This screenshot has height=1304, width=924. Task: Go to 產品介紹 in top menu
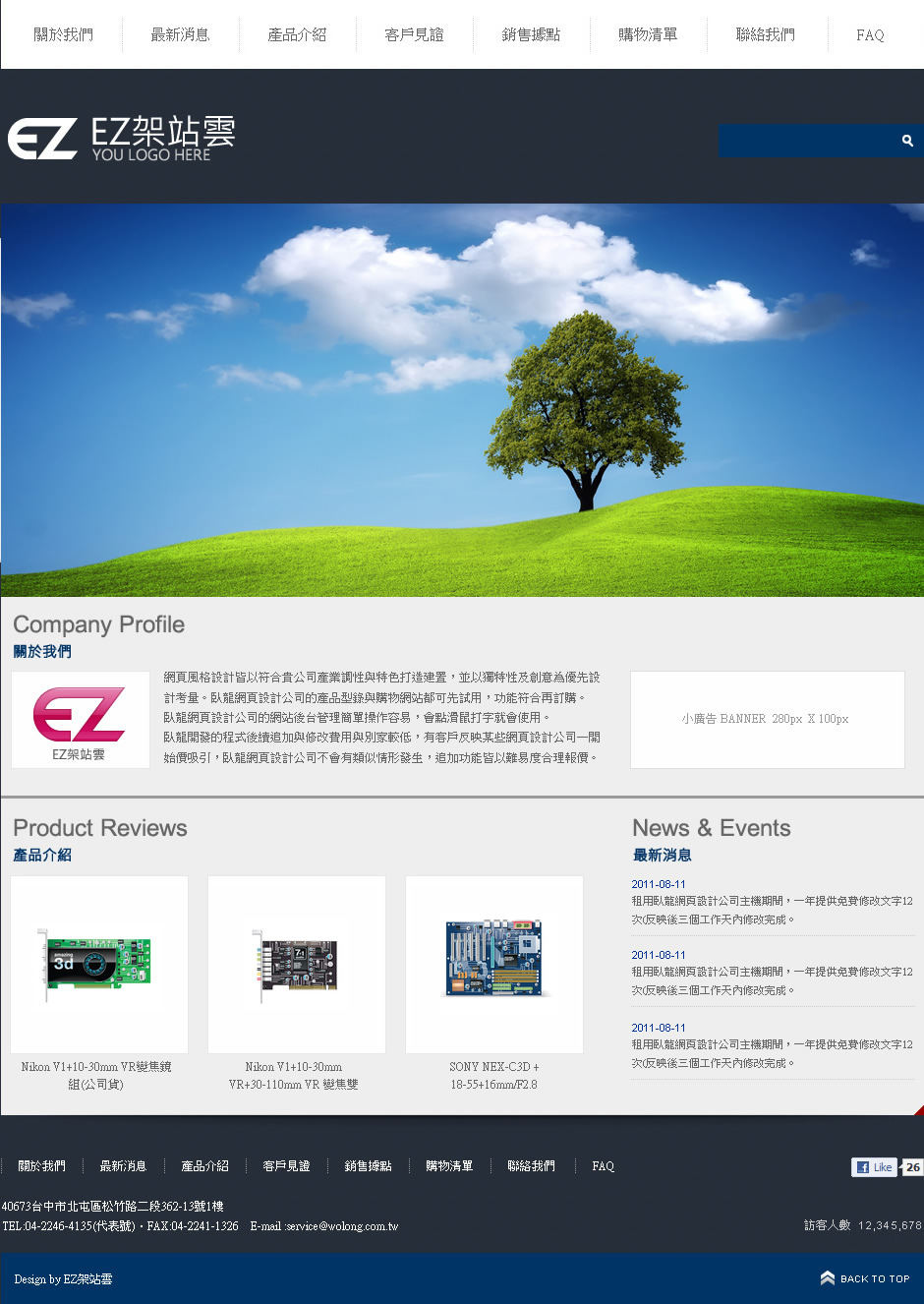click(297, 34)
